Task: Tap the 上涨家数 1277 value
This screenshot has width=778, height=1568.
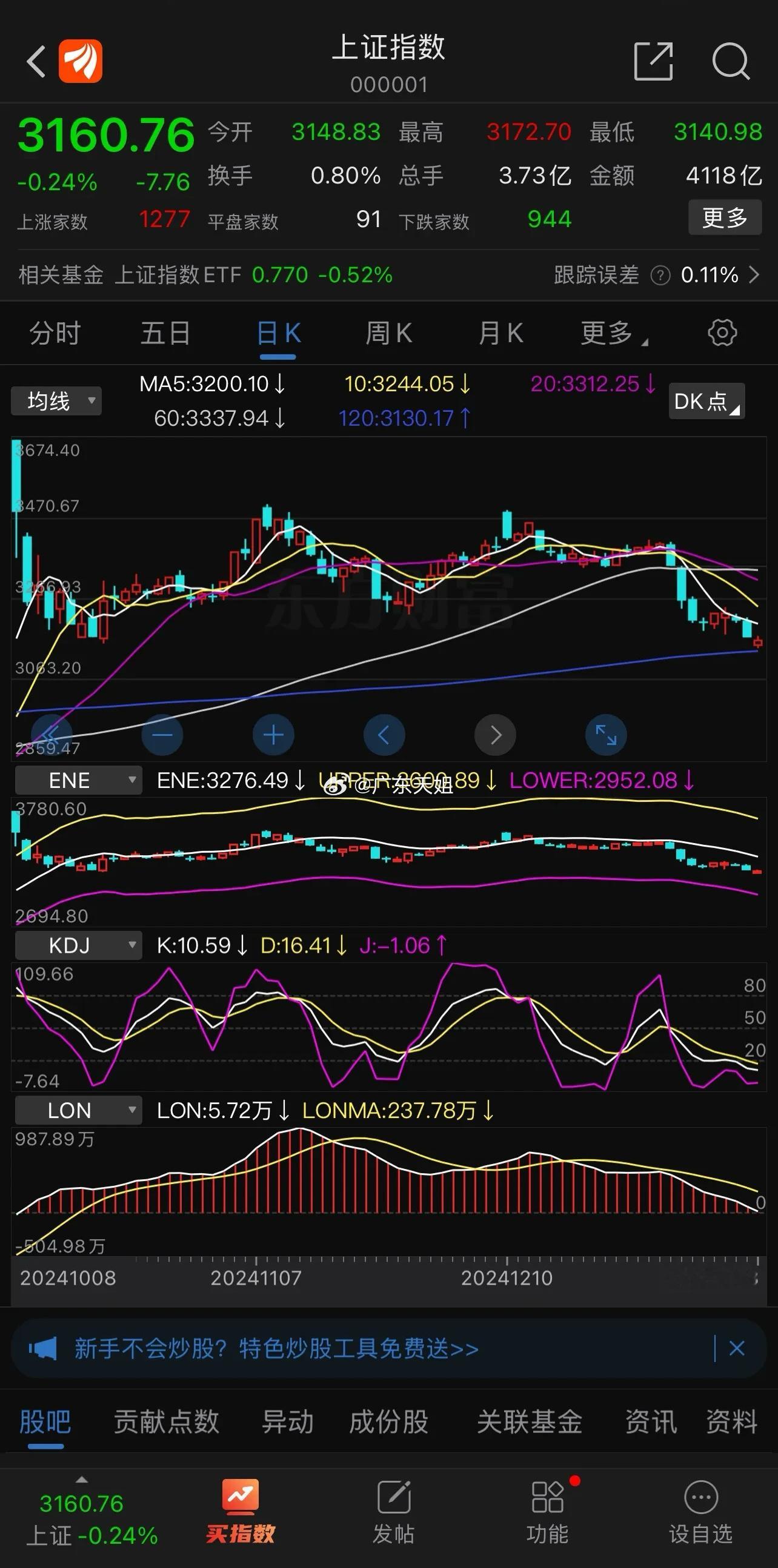Action: 164,219
